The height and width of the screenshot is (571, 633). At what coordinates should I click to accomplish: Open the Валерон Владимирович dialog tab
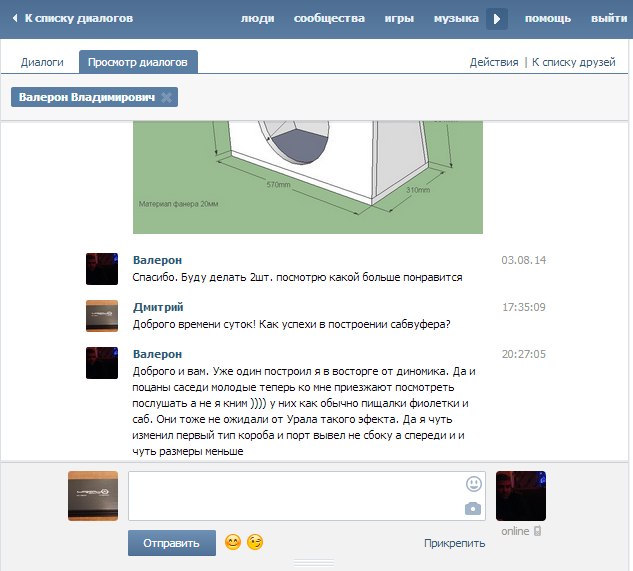point(87,97)
